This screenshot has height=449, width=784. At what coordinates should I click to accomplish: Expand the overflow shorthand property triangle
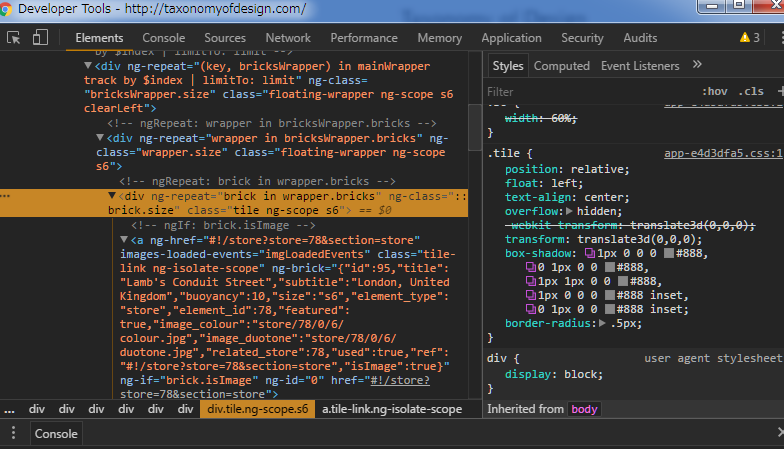pyautogui.click(x=570, y=212)
